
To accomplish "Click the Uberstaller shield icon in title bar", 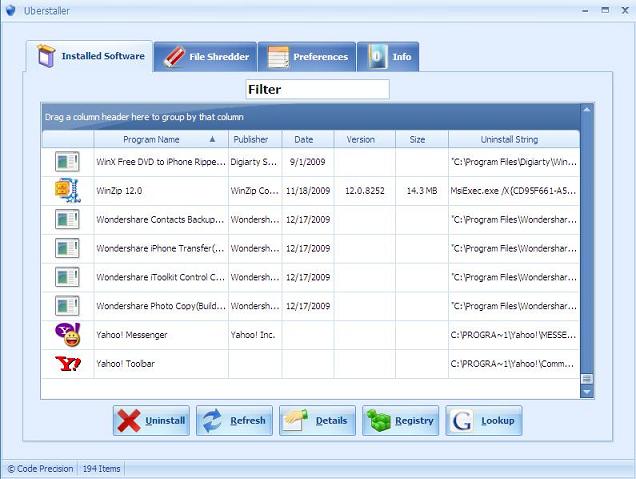I will click(x=11, y=10).
